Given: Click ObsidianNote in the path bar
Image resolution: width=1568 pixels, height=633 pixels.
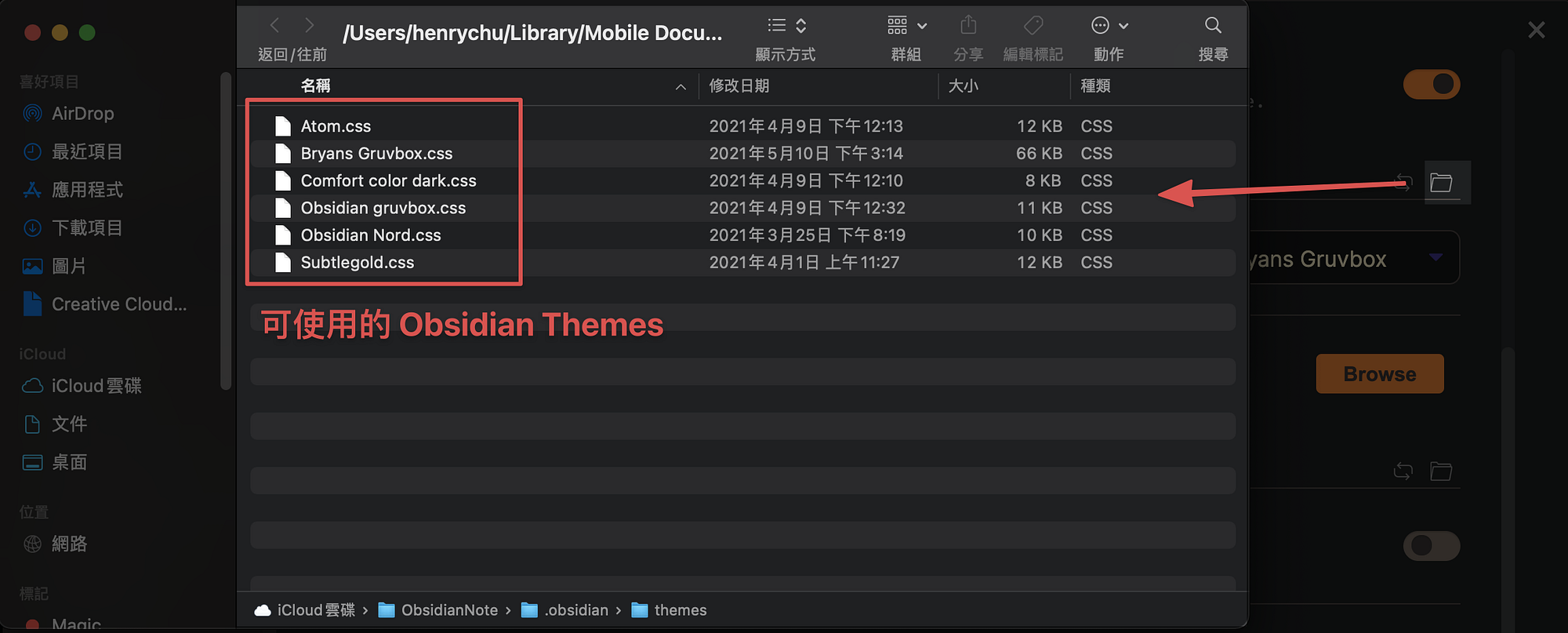Looking at the screenshot, I should [x=438, y=610].
